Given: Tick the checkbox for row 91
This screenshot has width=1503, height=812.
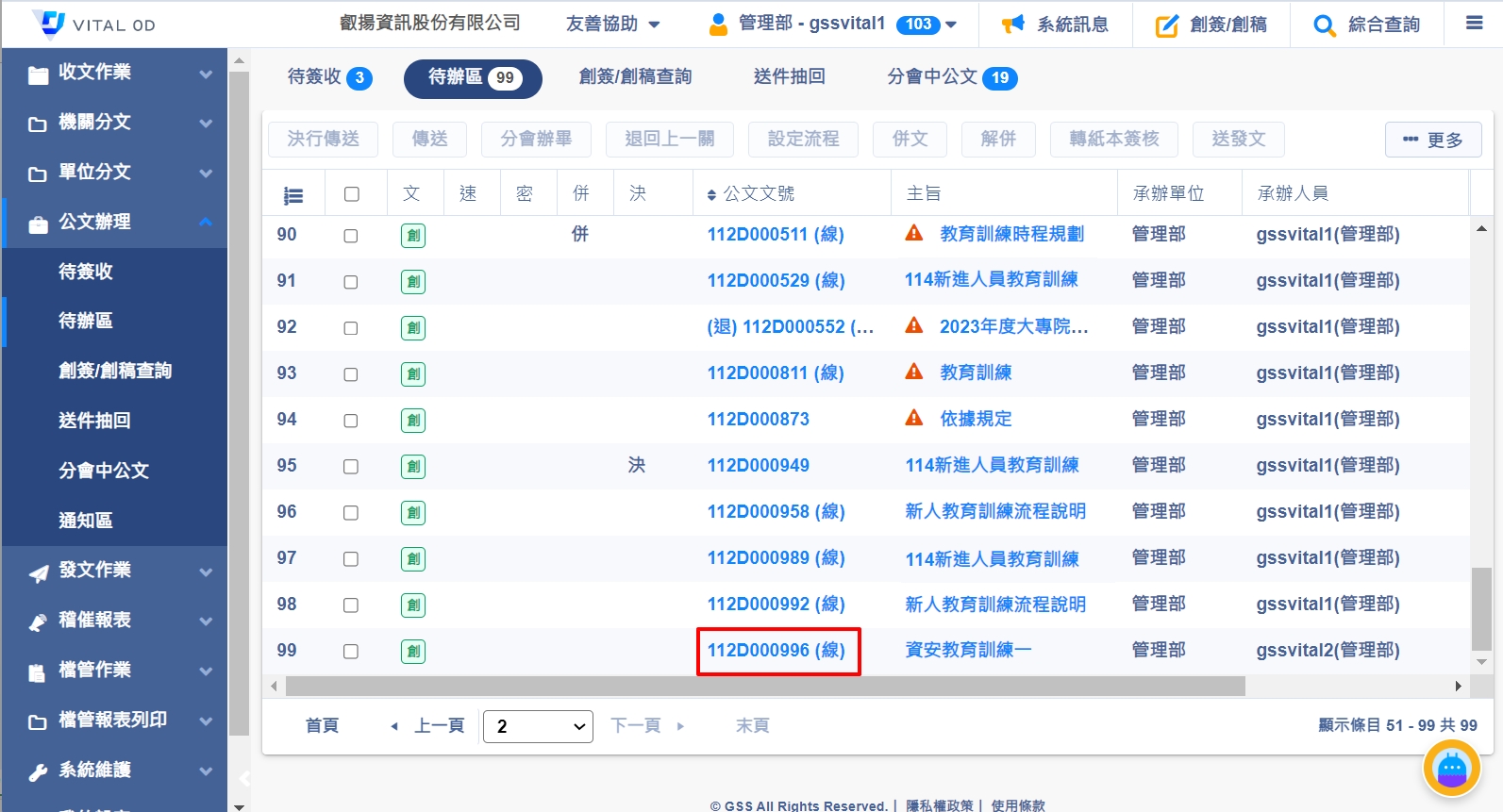Looking at the screenshot, I should tap(351, 282).
